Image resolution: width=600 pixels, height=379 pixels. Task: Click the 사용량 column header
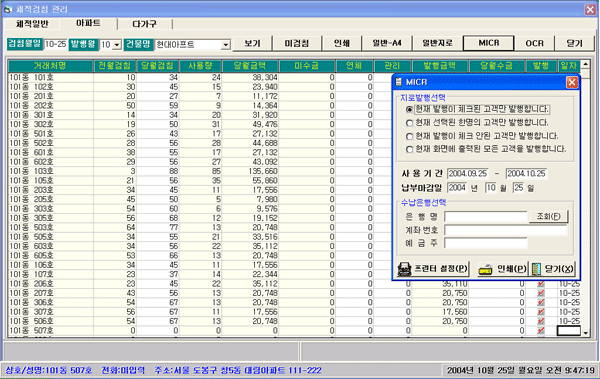pyautogui.click(x=201, y=66)
